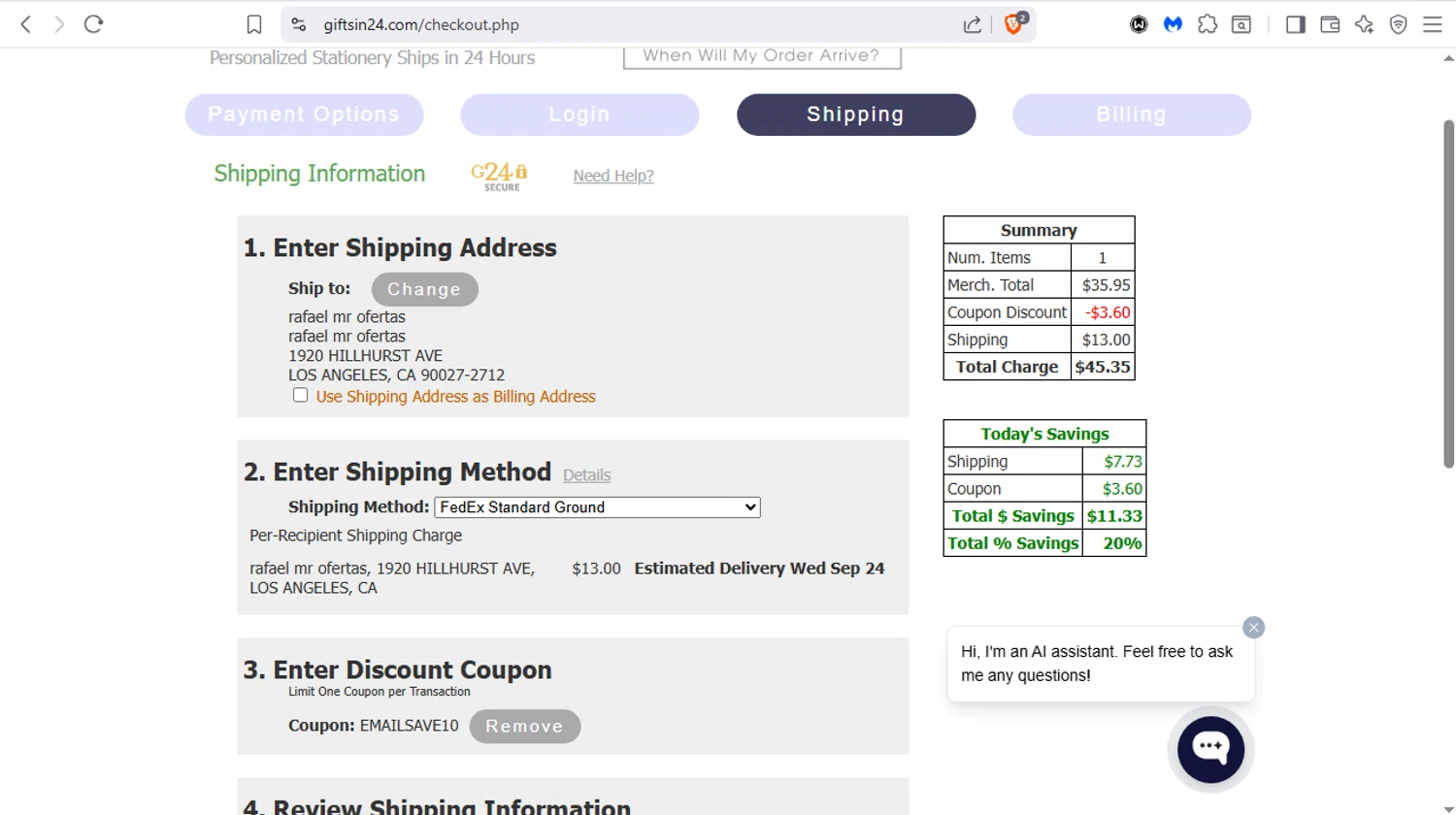Click Change shipping address button
The image size is (1456, 815).
pyautogui.click(x=424, y=289)
